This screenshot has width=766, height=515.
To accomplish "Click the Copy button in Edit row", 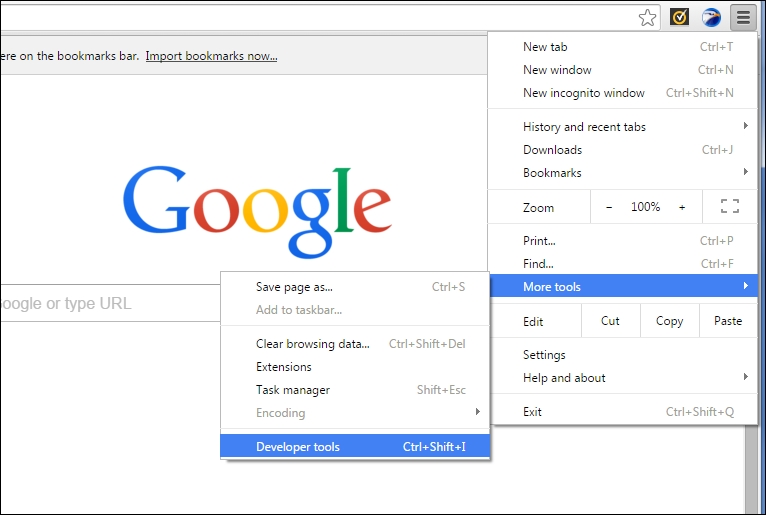I will (x=669, y=321).
